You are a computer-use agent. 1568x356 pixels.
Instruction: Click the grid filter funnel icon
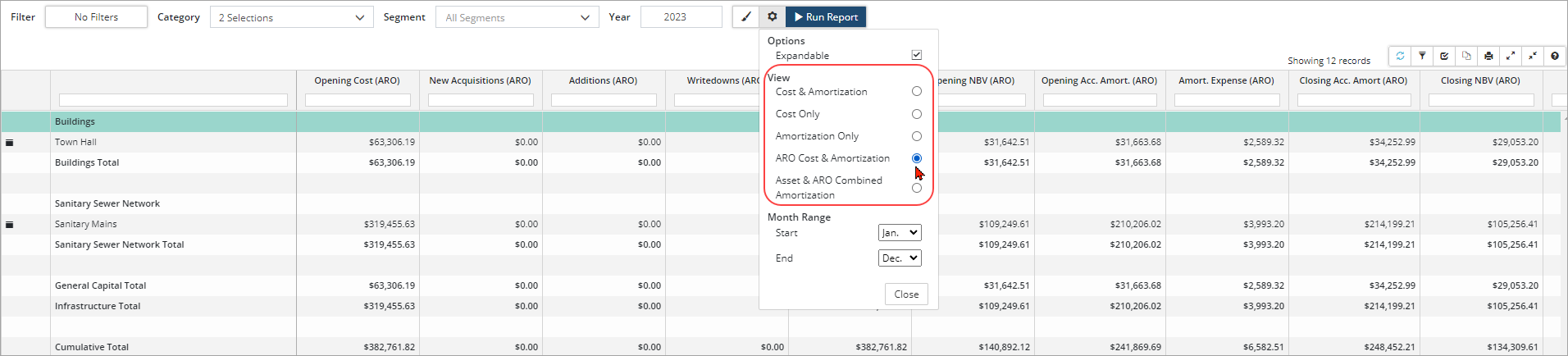[1422, 56]
